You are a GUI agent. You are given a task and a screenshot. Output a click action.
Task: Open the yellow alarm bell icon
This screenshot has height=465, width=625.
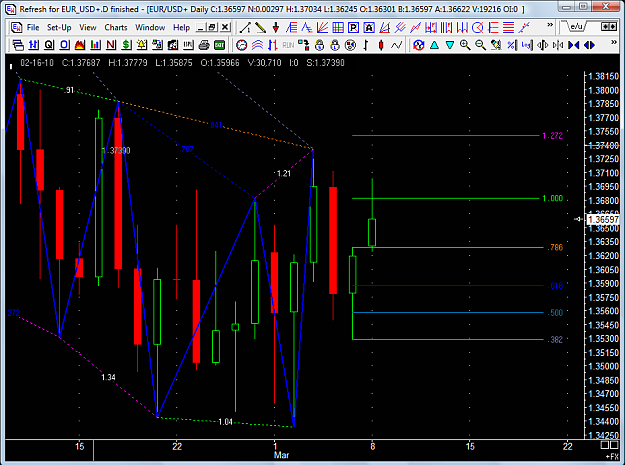click(142, 45)
